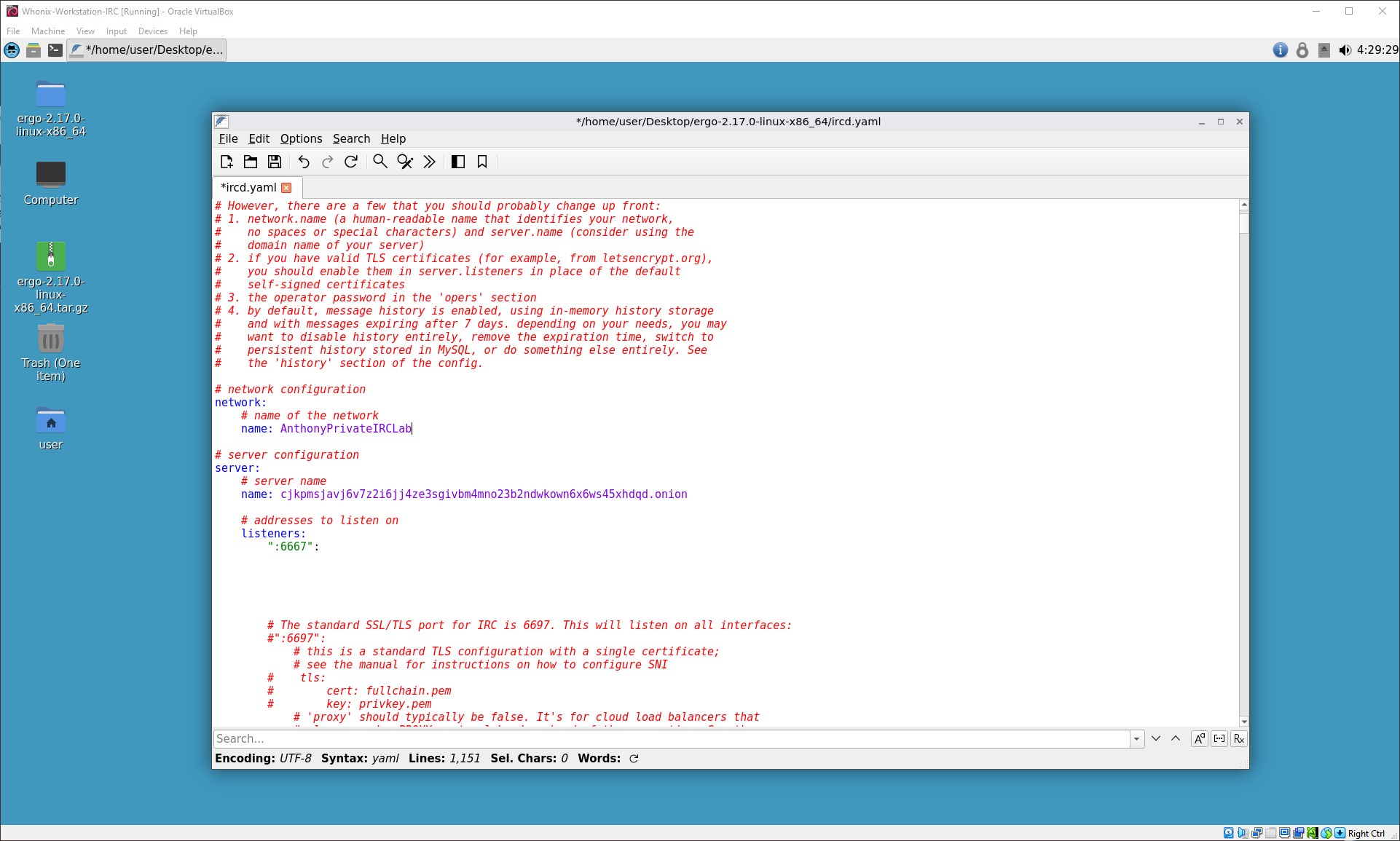Open Find with the magnifier icon
Viewport: 1400px width, 841px height.
[x=380, y=162]
